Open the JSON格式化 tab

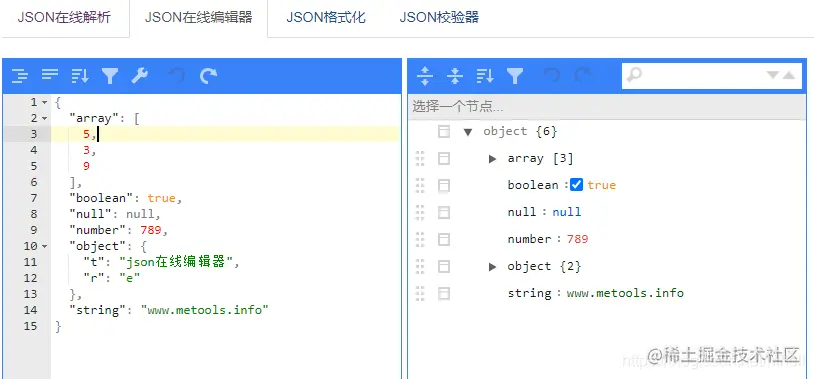pyautogui.click(x=326, y=18)
